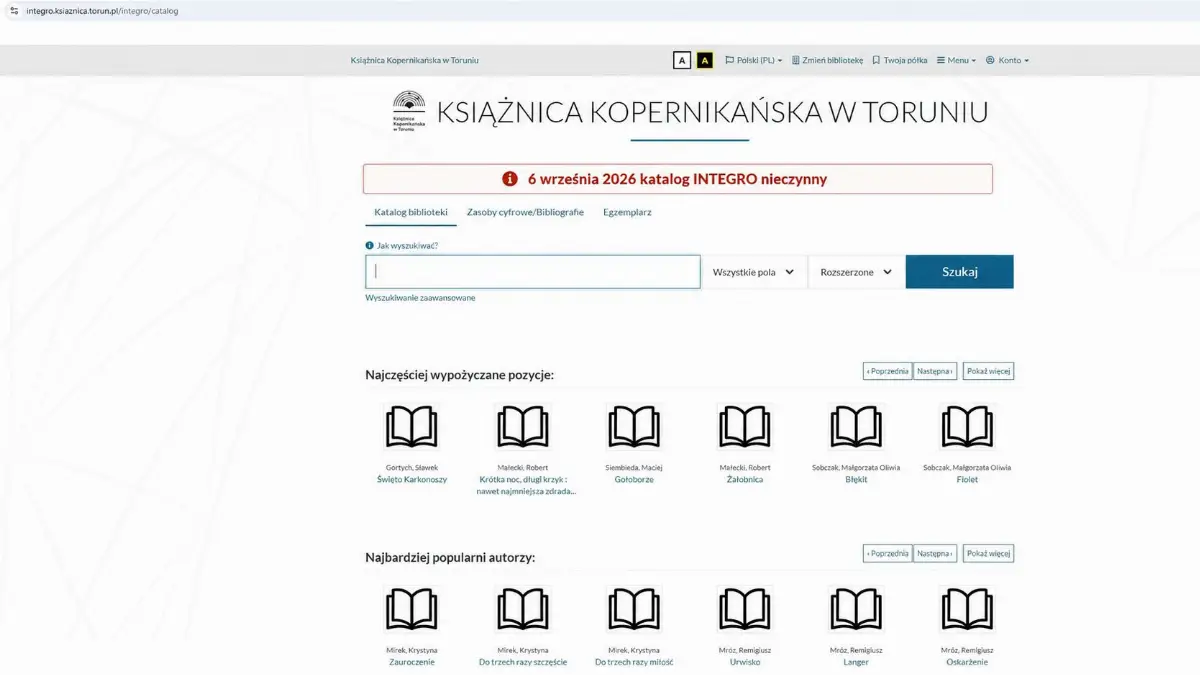
Task: Open the Rozszerzone search mode dropdown
Action: tap(856, 272)
